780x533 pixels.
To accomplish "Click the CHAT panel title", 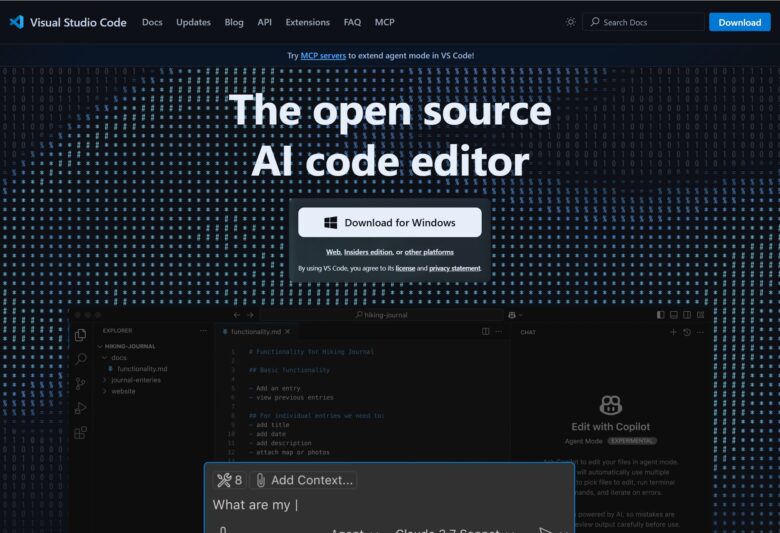I will (x=528, y=332).
